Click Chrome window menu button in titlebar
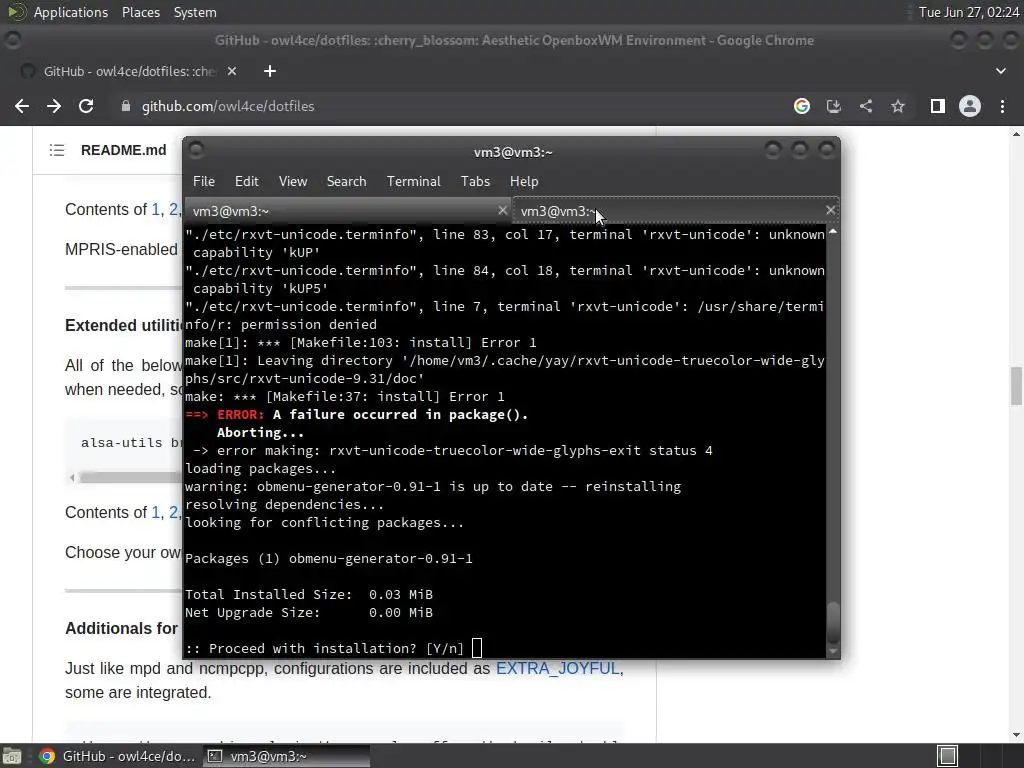The height and width of the screenshot is (768, 1024). coord(12,40)
